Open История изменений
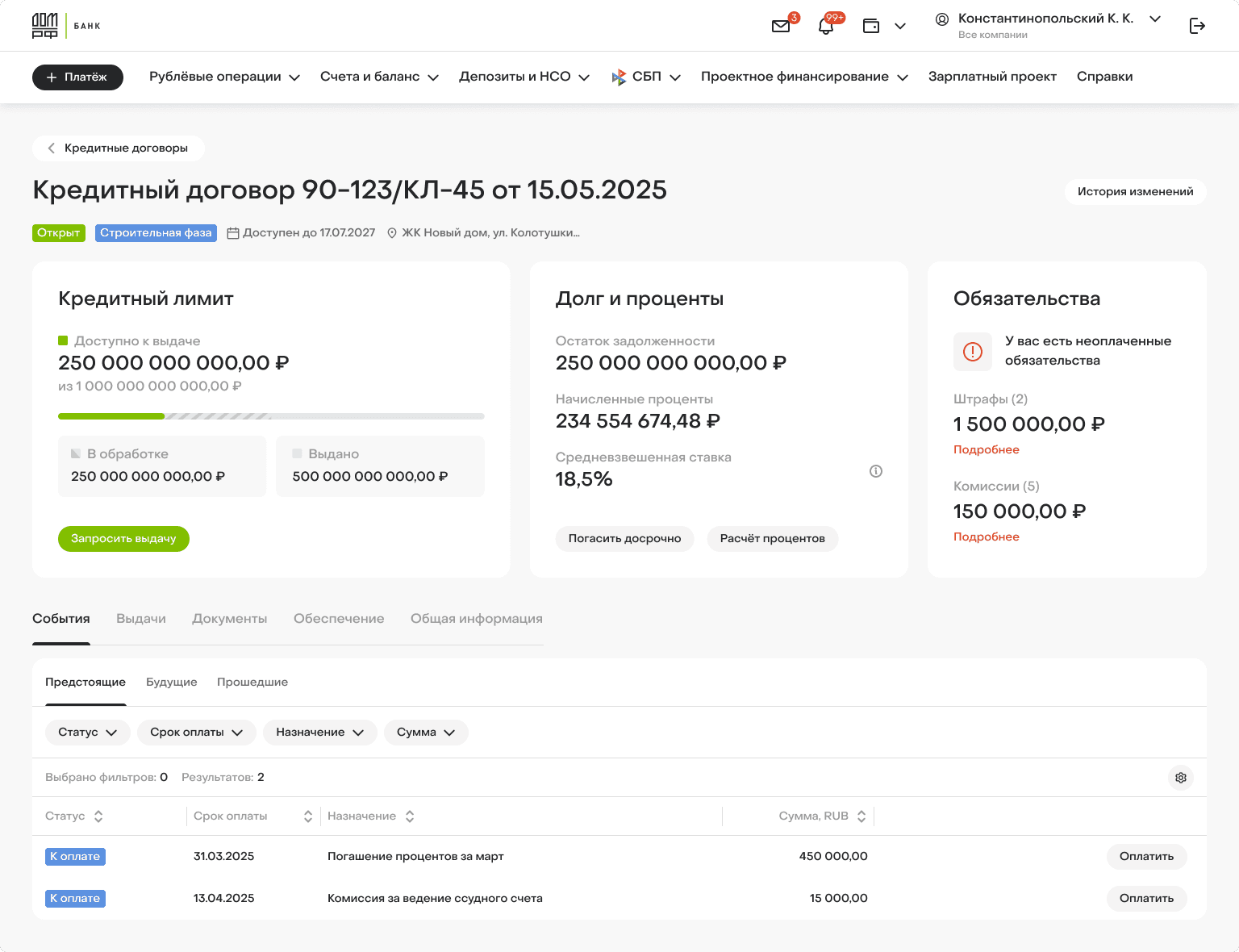 pos(1136,192)
